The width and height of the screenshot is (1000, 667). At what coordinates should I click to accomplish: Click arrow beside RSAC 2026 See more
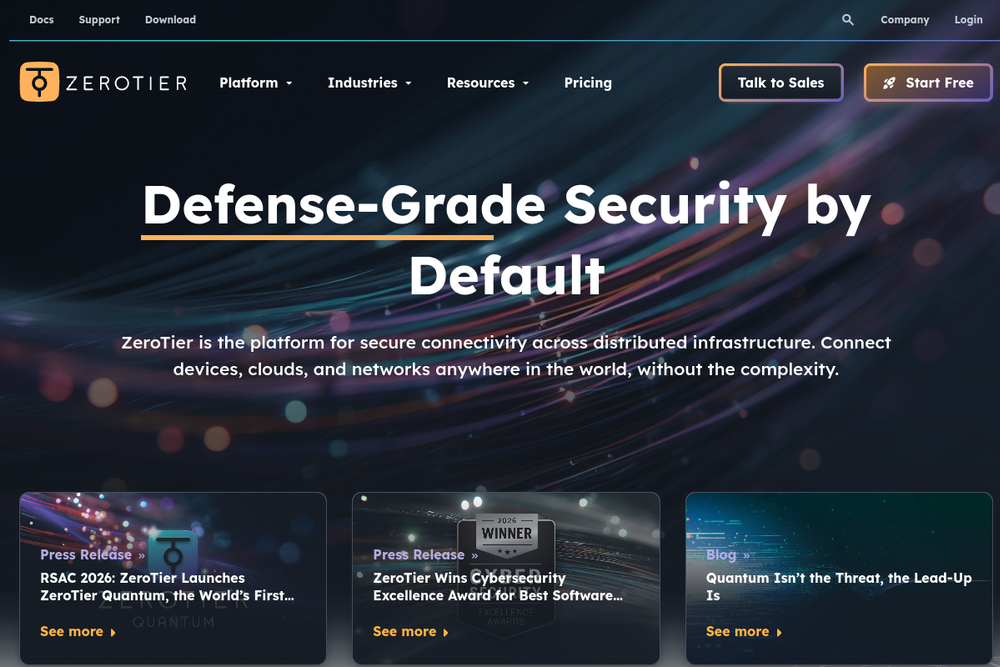113,633
